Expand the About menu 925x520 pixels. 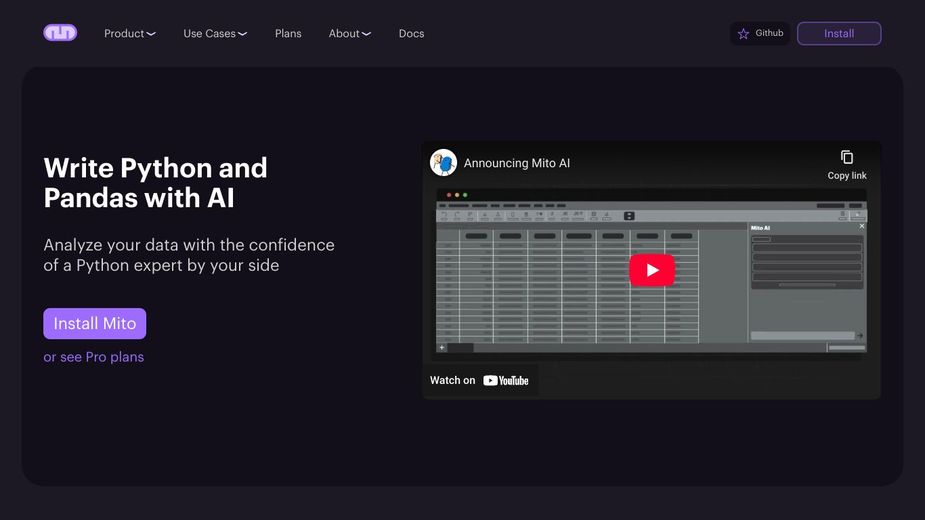pos(349,34)
